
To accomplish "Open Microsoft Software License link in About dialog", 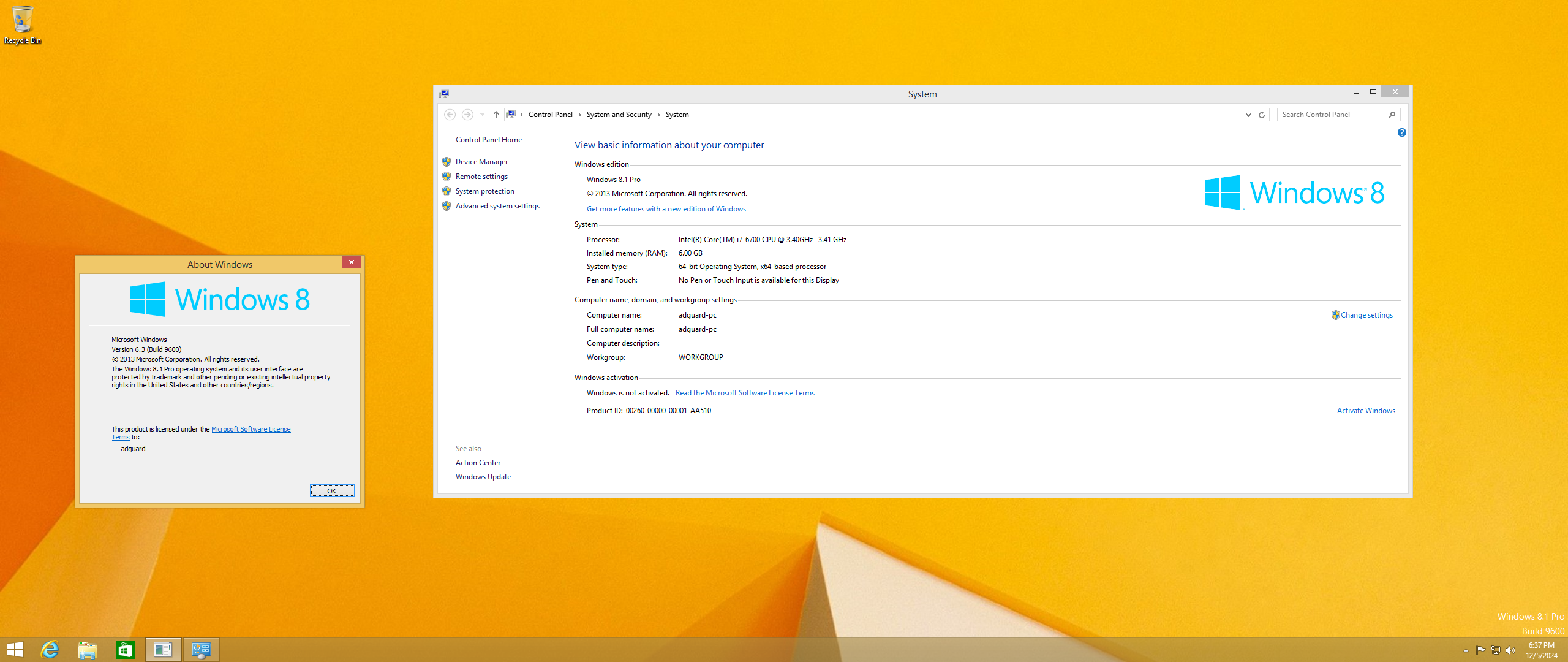I will [x=251, y=429].
